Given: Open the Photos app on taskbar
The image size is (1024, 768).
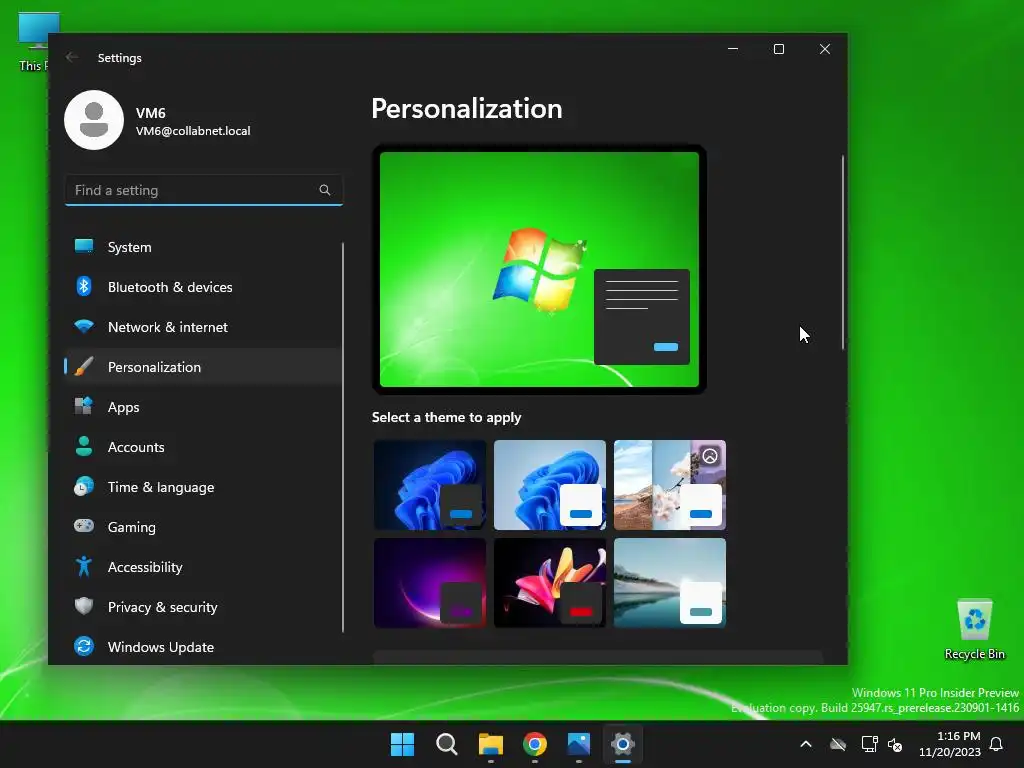Looking at the screenshot, I should 579,744.
